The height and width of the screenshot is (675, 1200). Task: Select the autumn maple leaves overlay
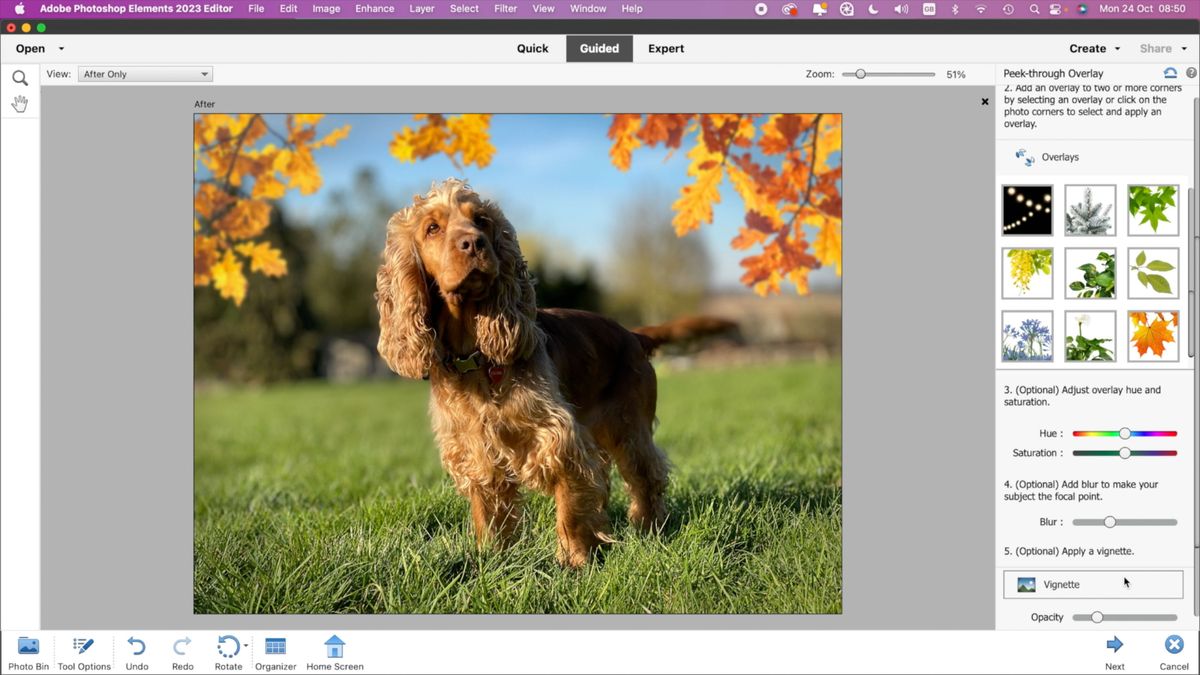click(x=1153, y=336)
